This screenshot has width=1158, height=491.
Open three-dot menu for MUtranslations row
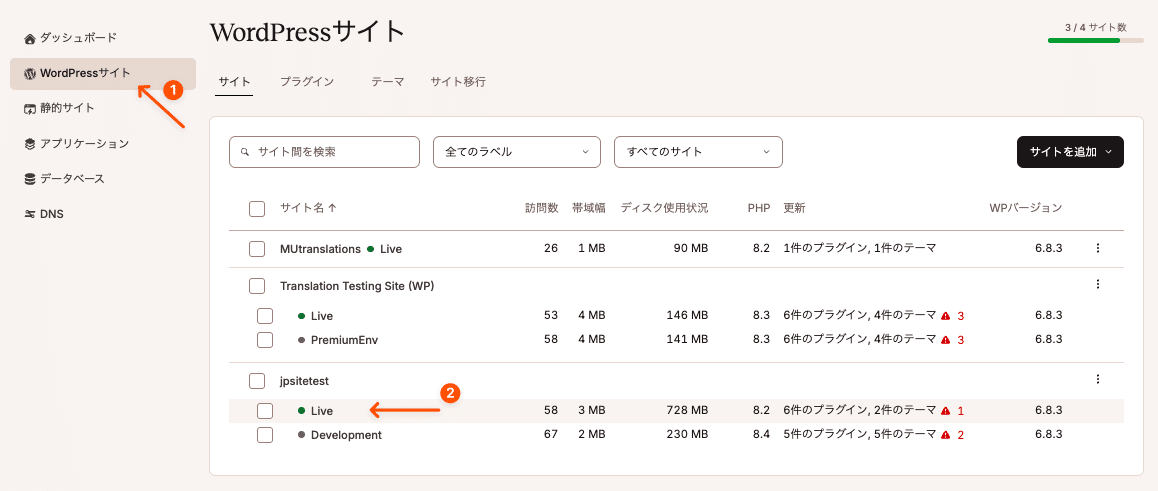click(x=1097, y=248)
